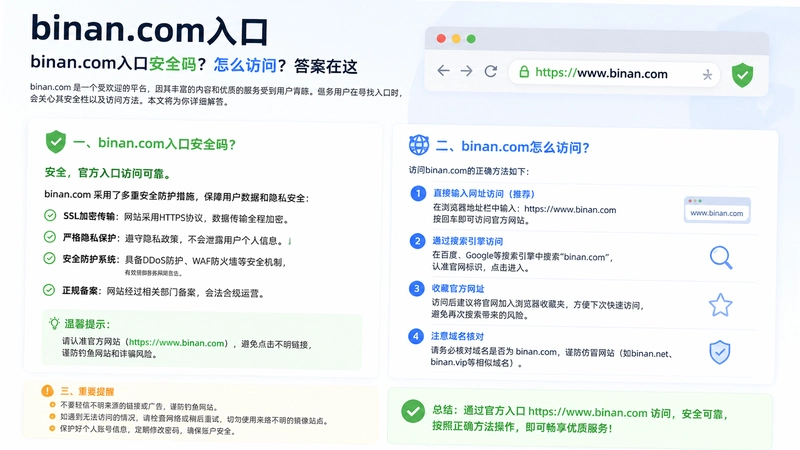This screenshot has height=450, width=800.
Task: Click the browser forward arrow icon
Action: 466,71
